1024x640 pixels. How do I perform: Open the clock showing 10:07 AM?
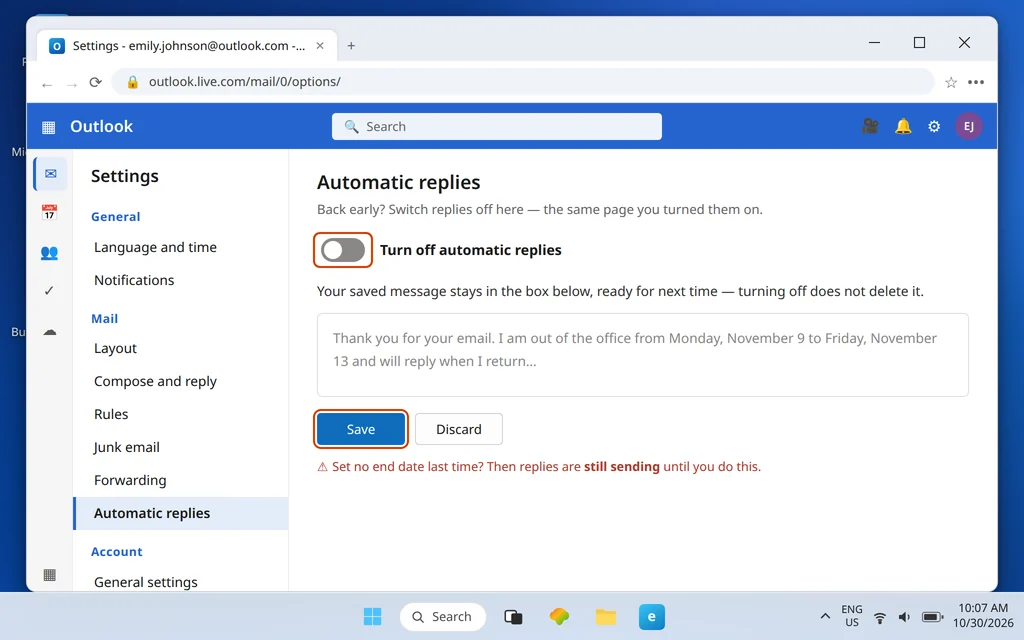983,616
